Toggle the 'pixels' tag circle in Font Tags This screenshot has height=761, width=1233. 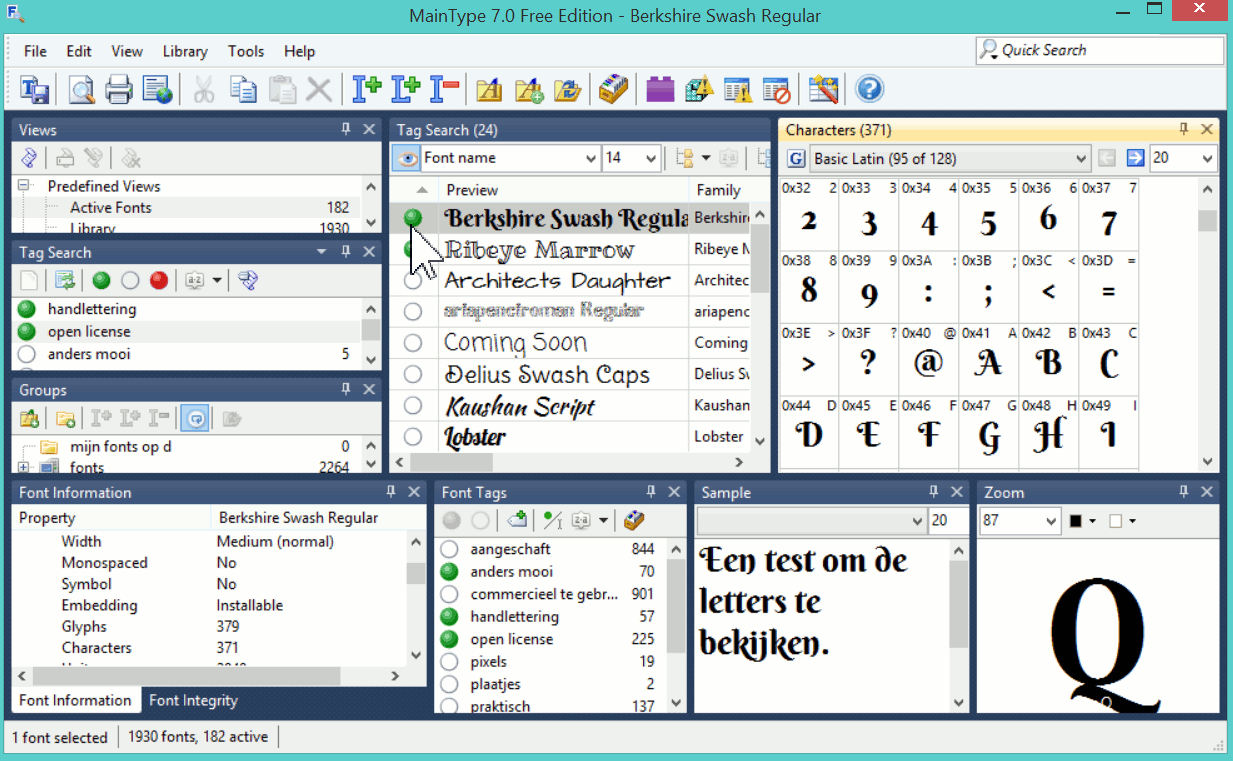[449, 662]
